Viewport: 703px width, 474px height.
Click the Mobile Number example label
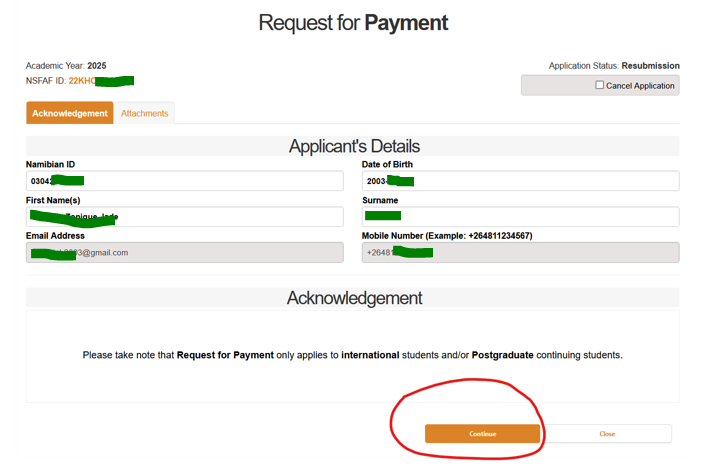(x=446, y=236)
